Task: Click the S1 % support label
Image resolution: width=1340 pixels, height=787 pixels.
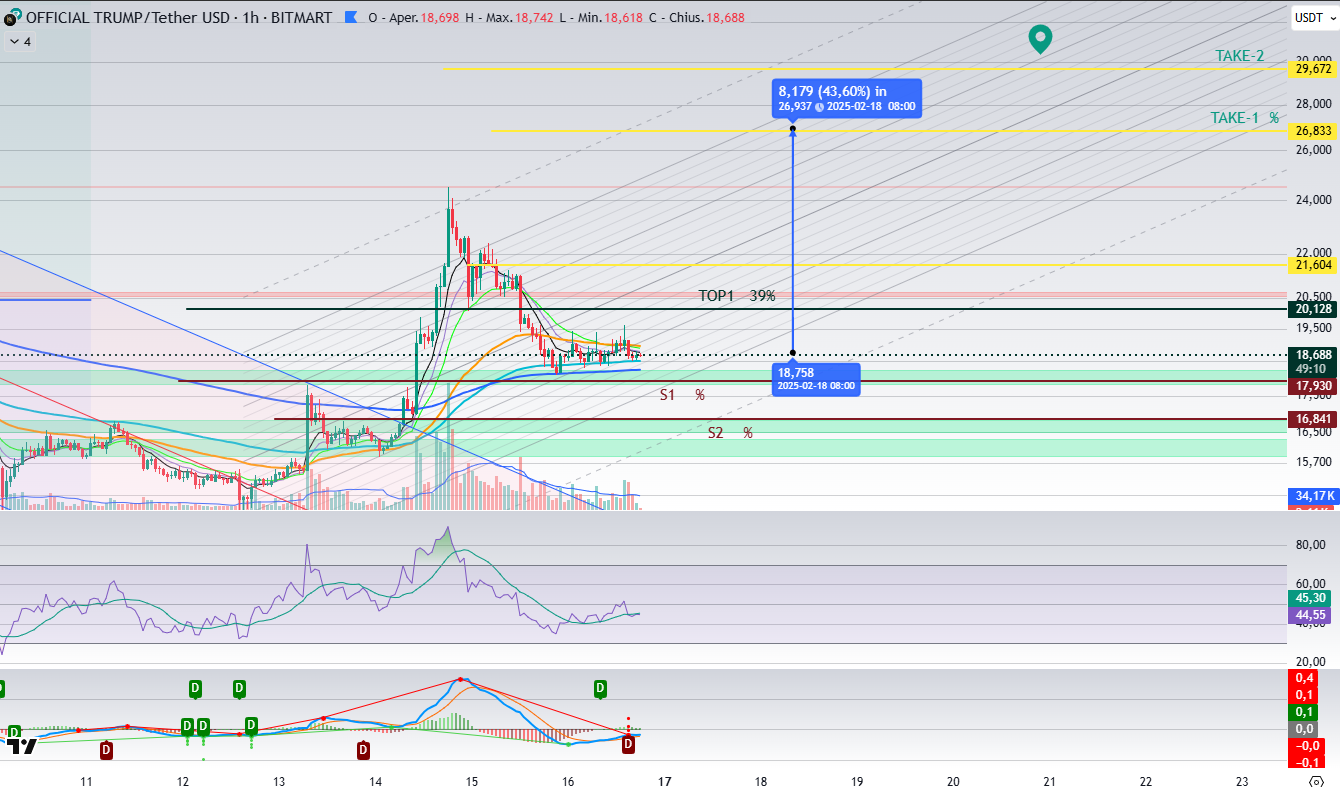Action: tap(681, 395)
